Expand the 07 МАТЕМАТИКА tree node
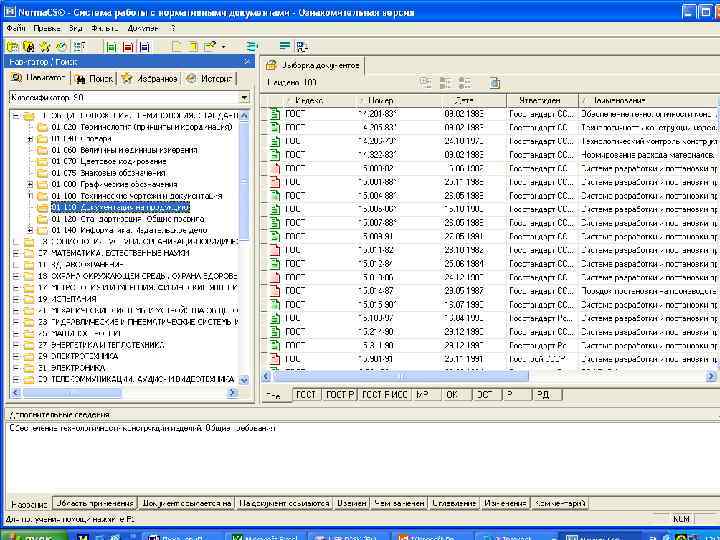Viewport: 720px width, 540px height. click(16, 253)
